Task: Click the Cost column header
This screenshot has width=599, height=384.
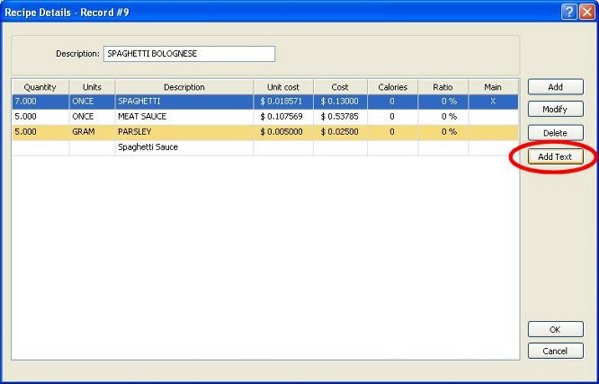Action: tap(340, 87)
